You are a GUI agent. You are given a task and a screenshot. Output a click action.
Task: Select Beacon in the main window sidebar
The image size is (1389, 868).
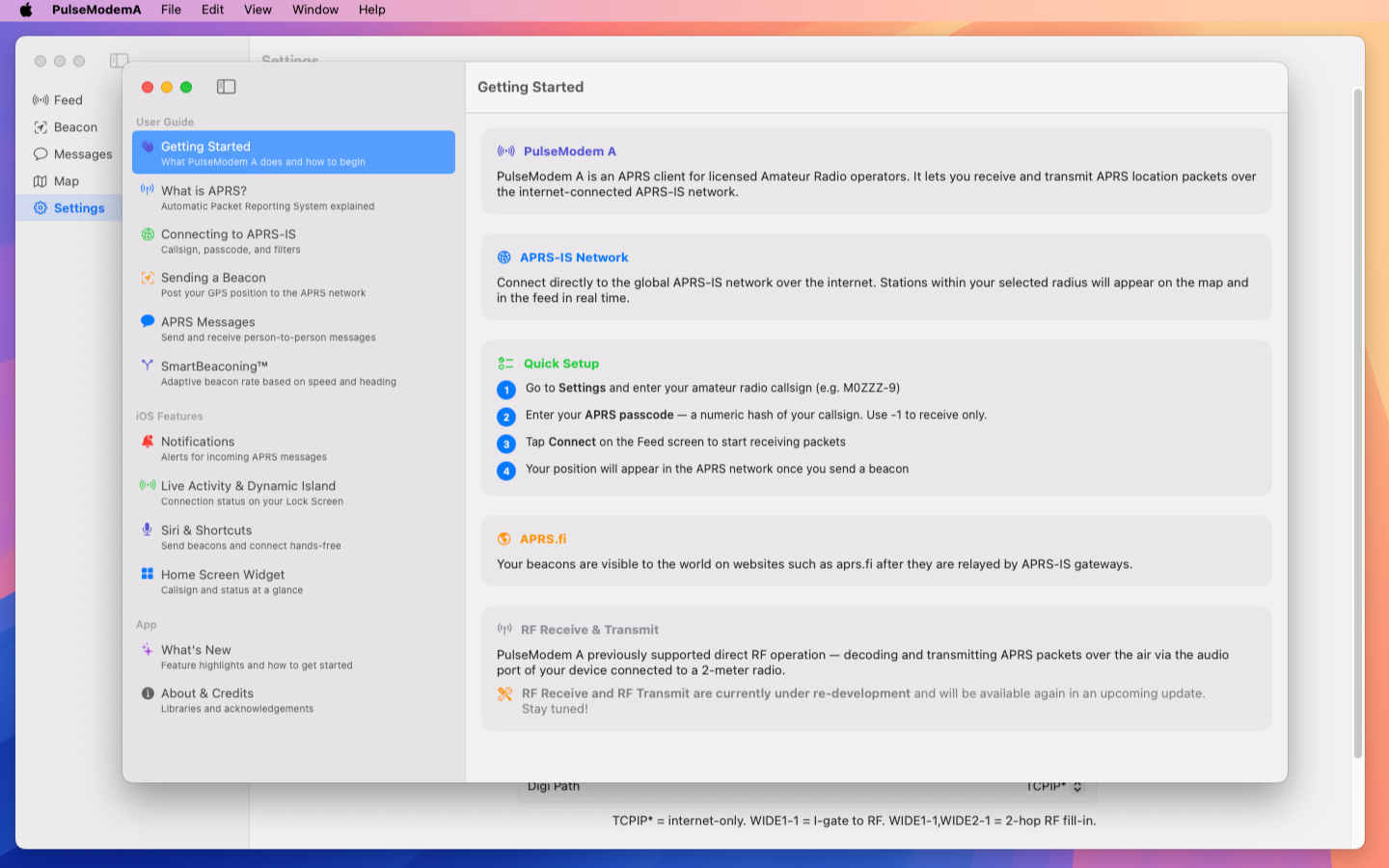(x=68, y=127)
